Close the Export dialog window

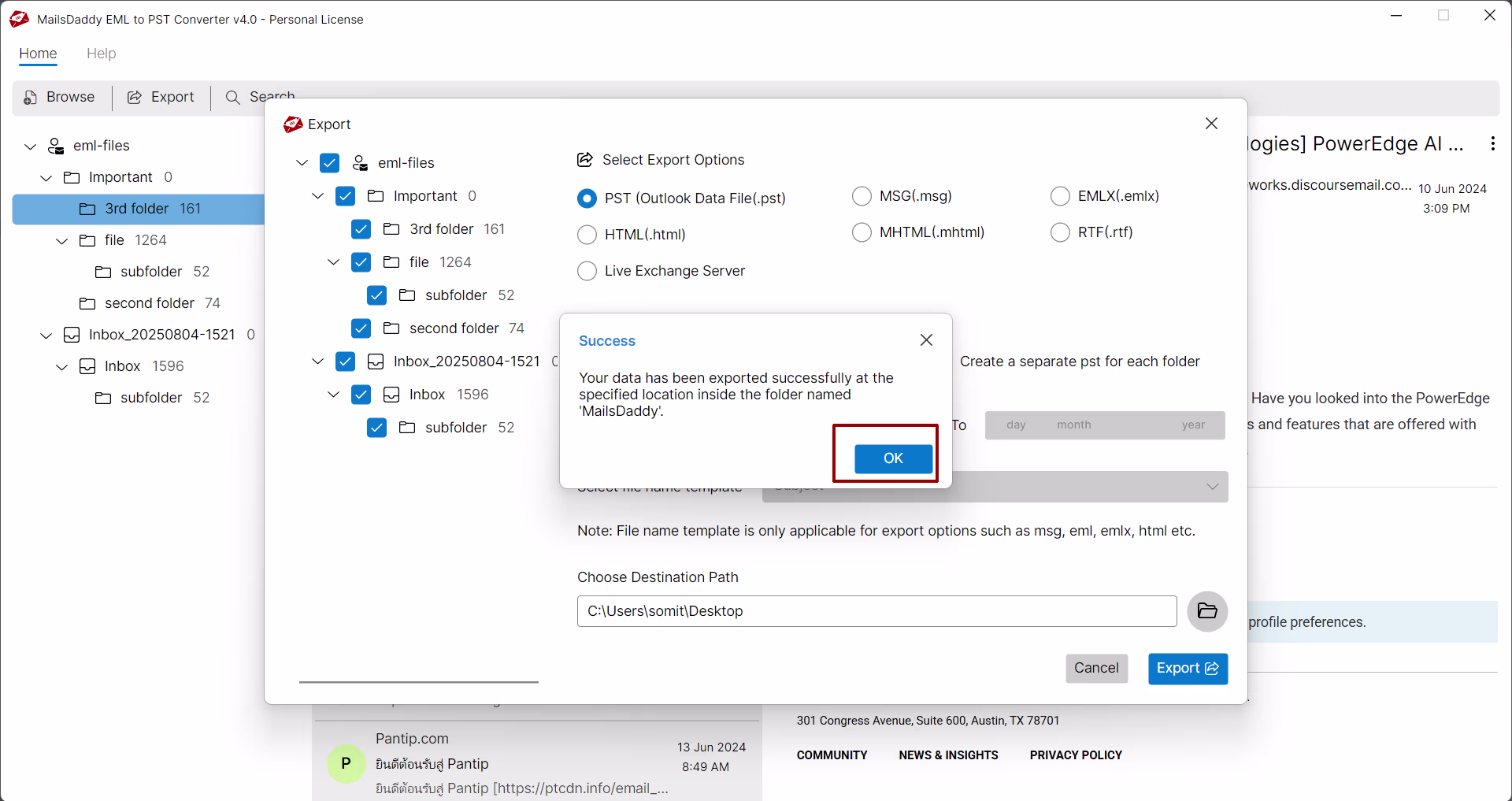[1211, 124]
